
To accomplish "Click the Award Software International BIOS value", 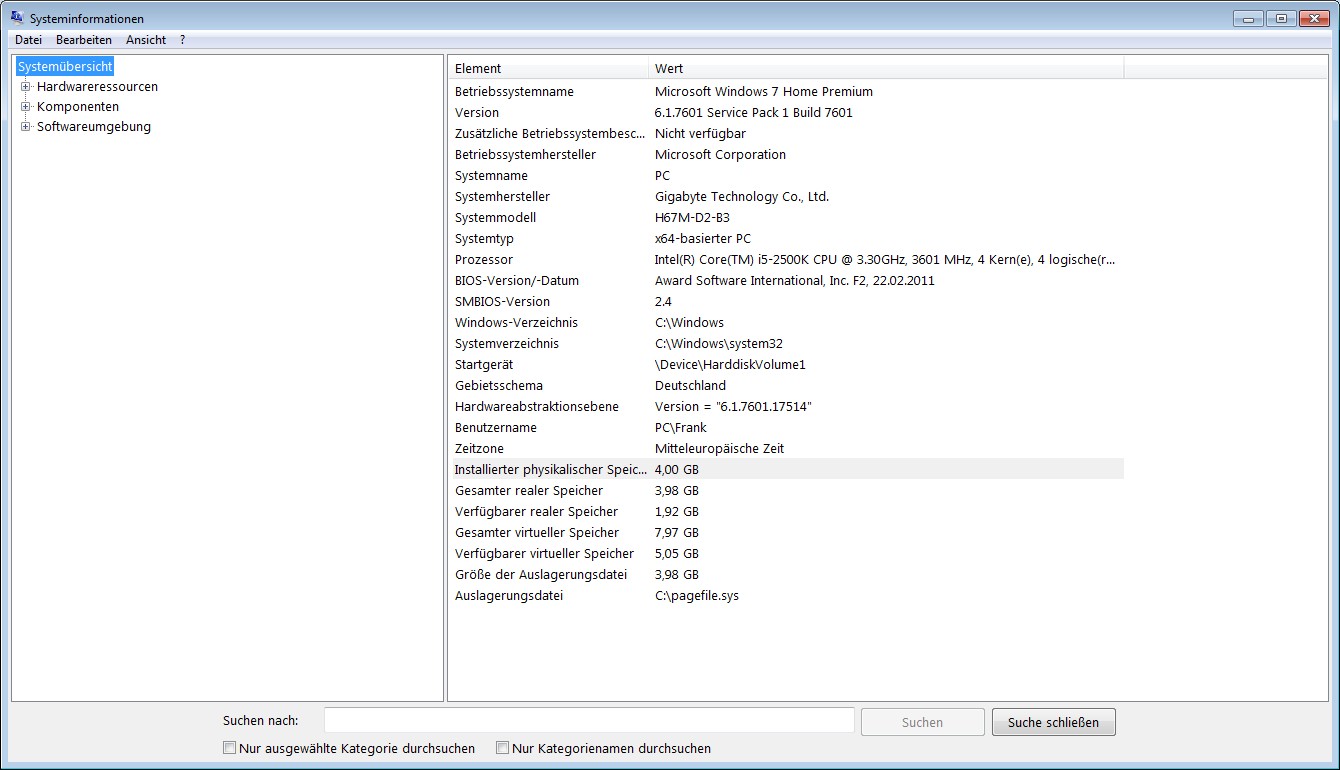I will (795, 280).
